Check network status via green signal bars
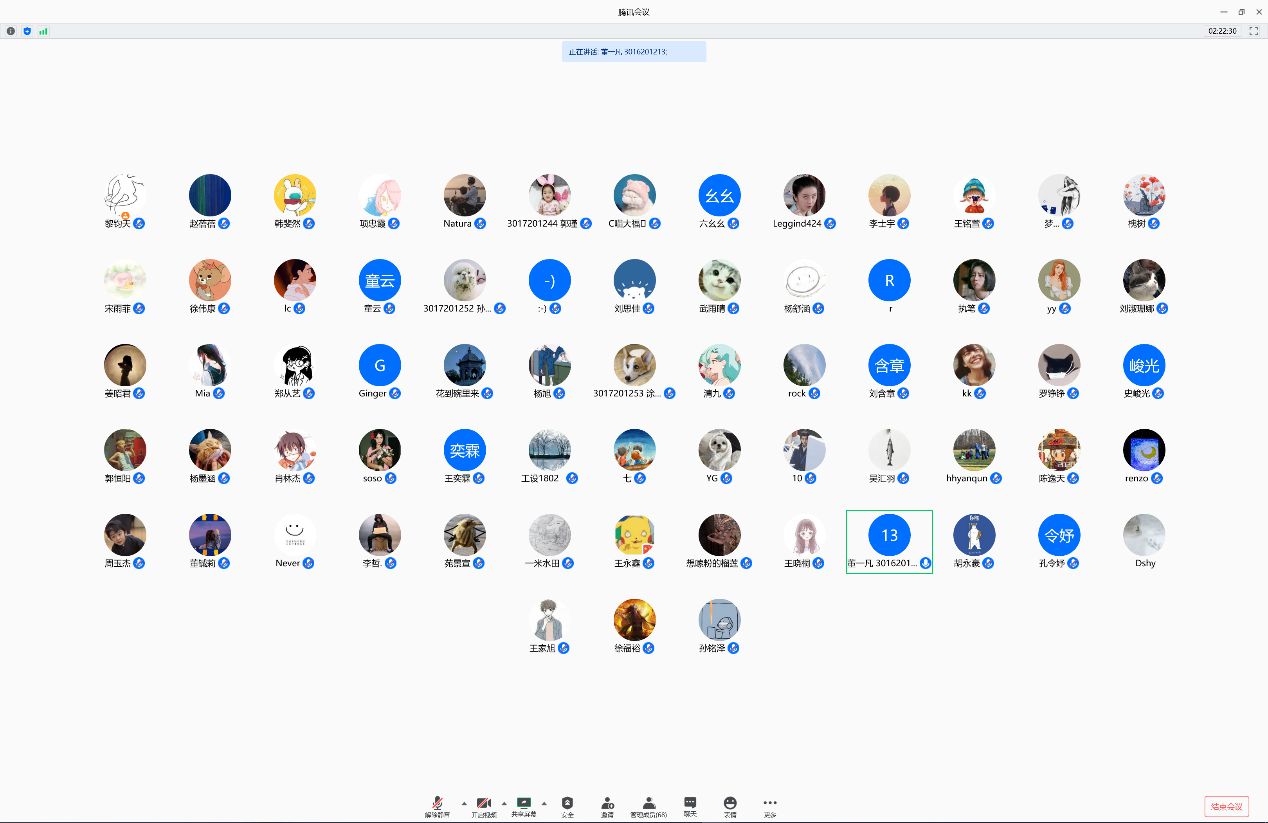The width and height of the screenshot is (1268, 823). coord(43,31)
